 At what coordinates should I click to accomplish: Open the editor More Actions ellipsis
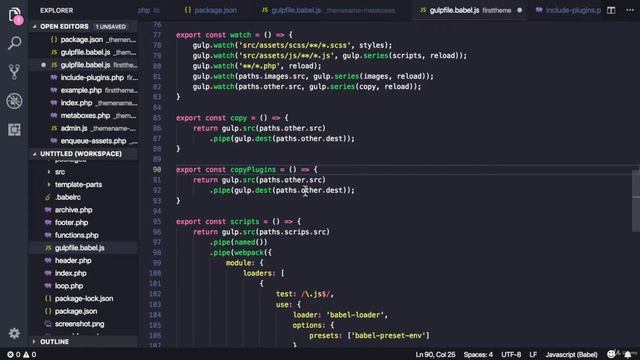pos(630,10)
